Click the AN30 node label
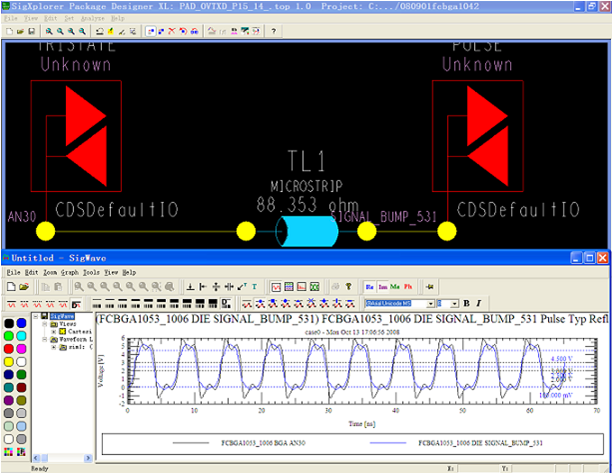The height and width of the screenshot is (474, 613). point(20,216)
